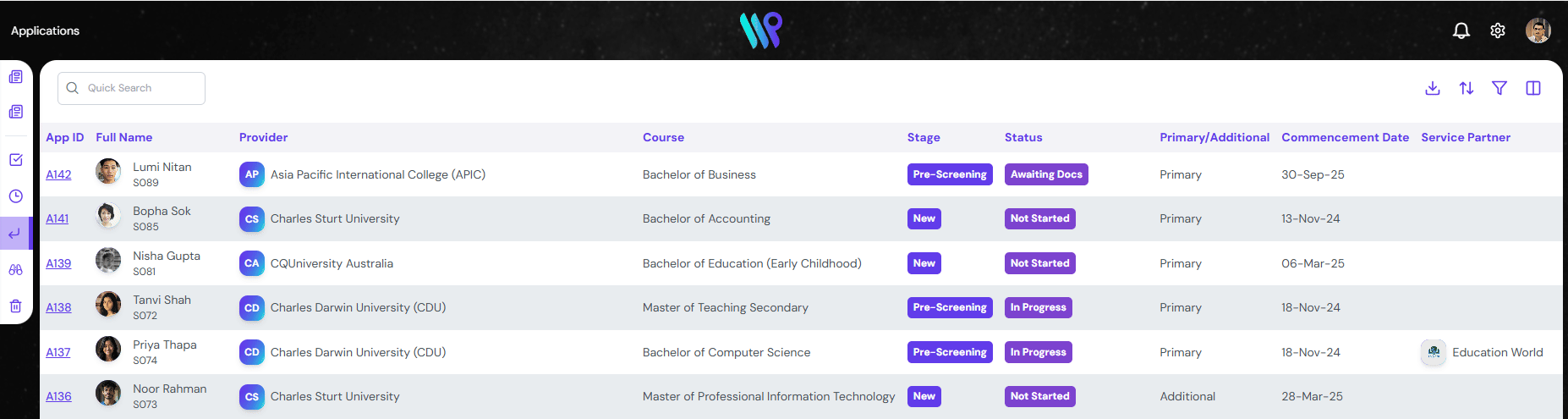1568x419 pixels.
Task: Click the Quick Search field
Action: 132,88
